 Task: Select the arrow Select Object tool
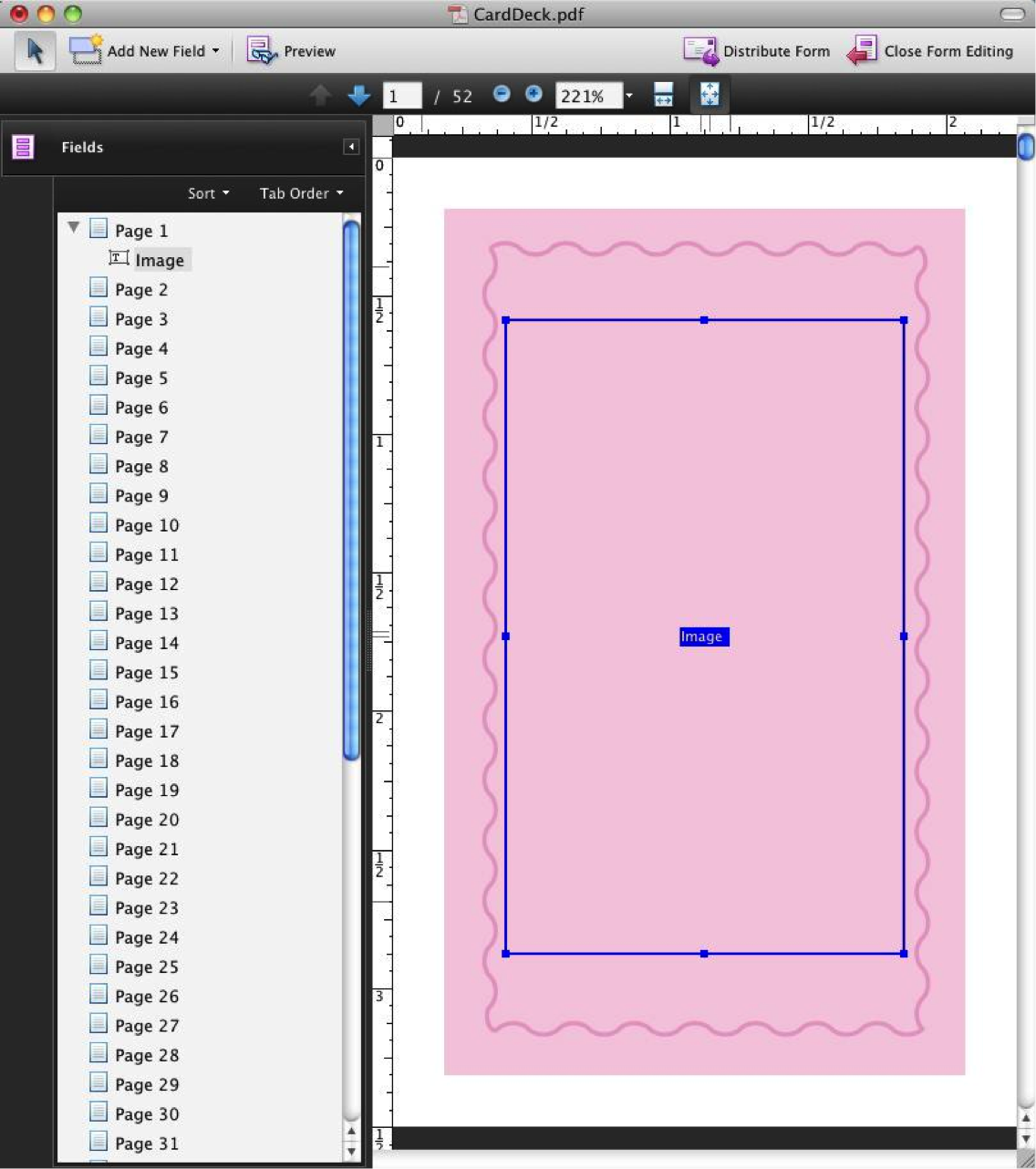pos(35,51)
